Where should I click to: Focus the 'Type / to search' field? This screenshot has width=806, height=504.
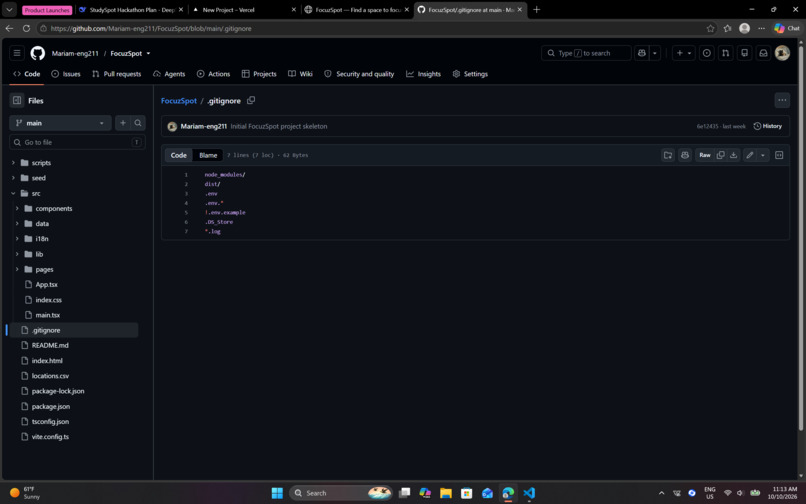click(586, 53)
